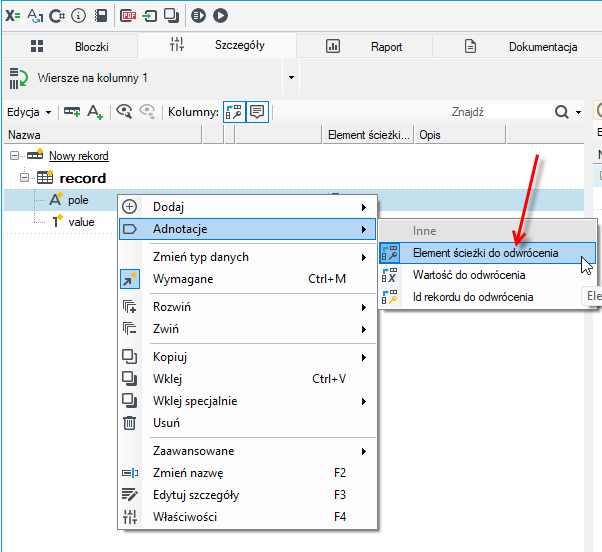Choose Wklej from context menu
This screenshot has height=552, width=602.
pos(247,379)
